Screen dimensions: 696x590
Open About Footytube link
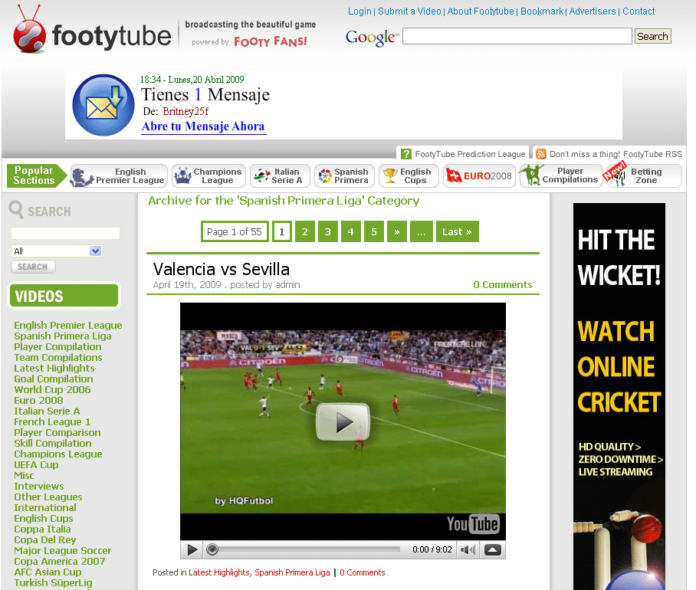point(480,12)
